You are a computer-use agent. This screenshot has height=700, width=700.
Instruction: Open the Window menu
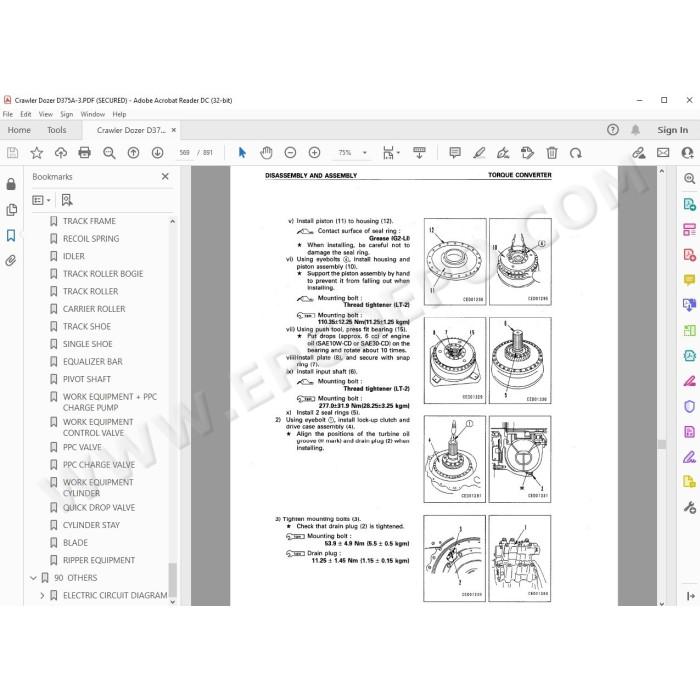point(92,114)
